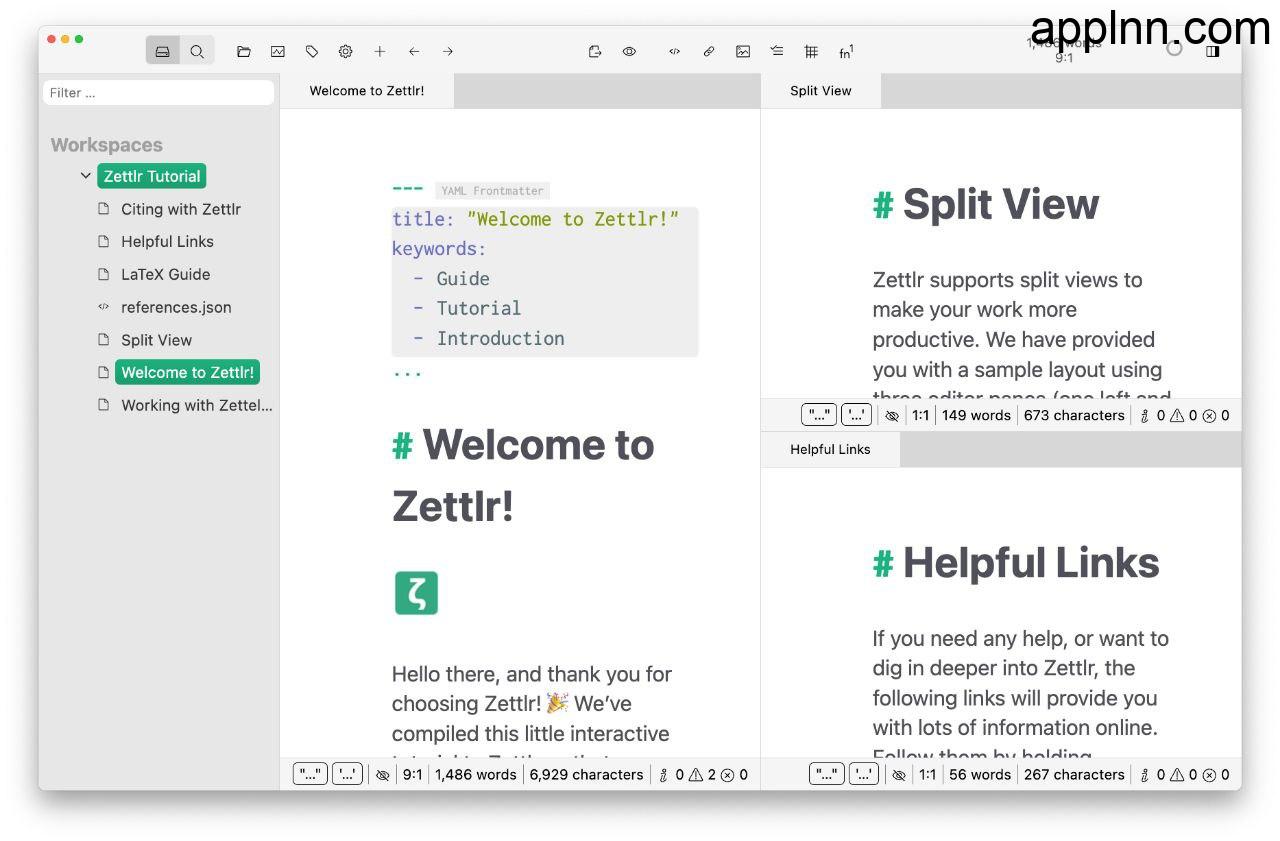Click the info icon after 673 characters

1144,416
